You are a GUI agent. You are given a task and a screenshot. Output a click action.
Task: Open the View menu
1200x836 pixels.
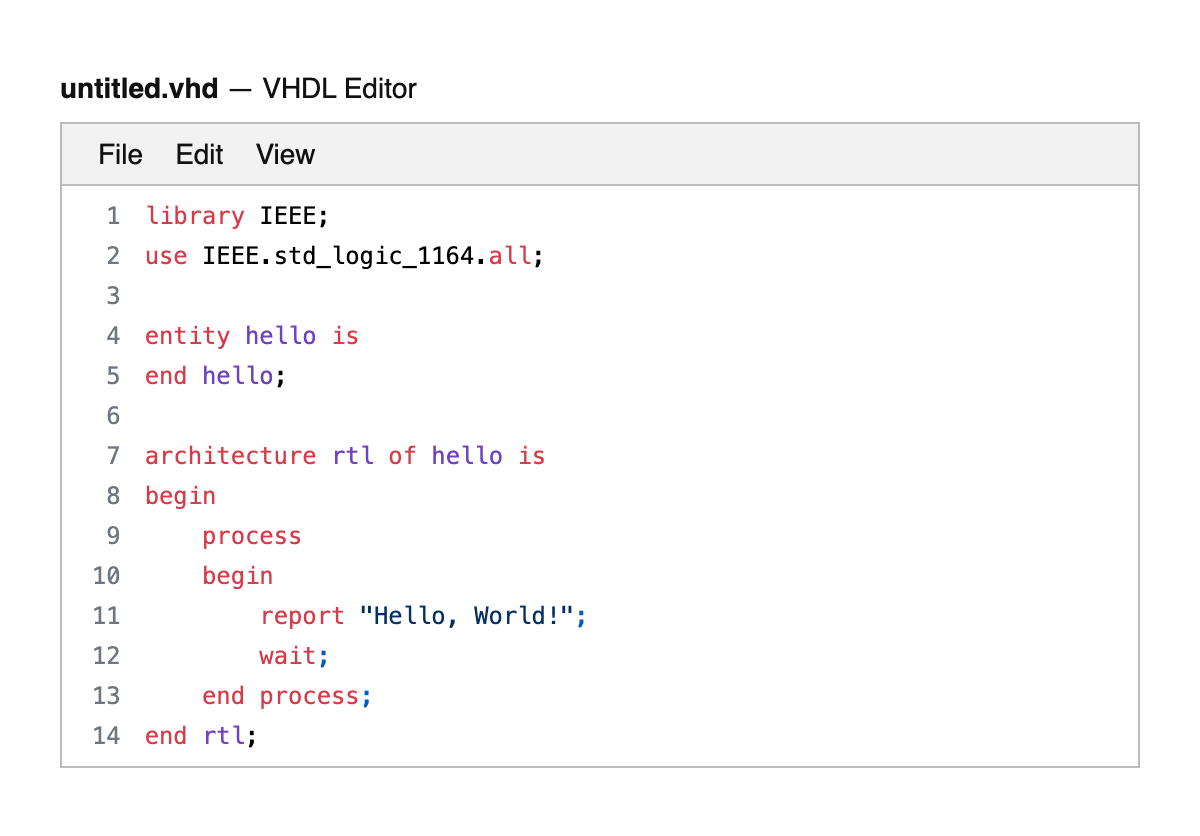285,155
